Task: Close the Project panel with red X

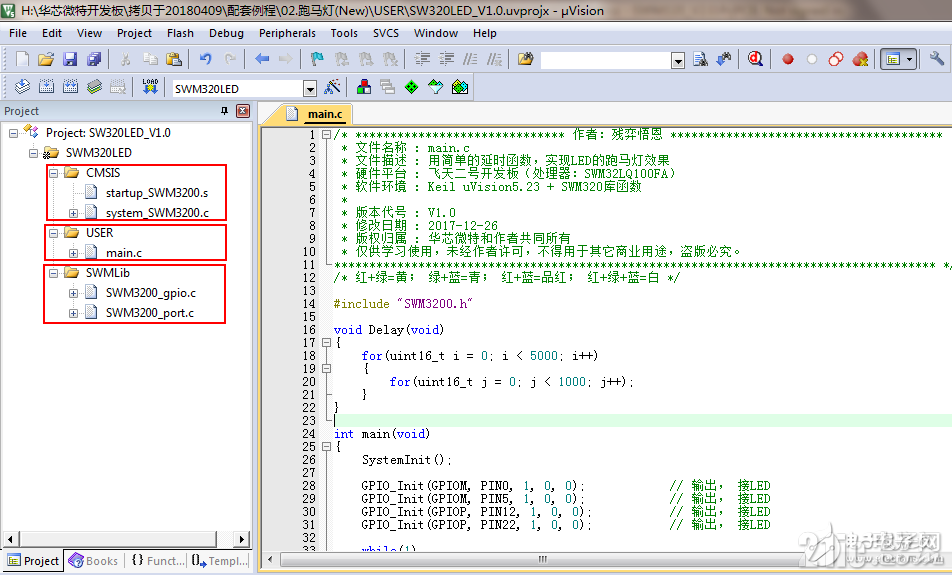Action: coord(243,111)
